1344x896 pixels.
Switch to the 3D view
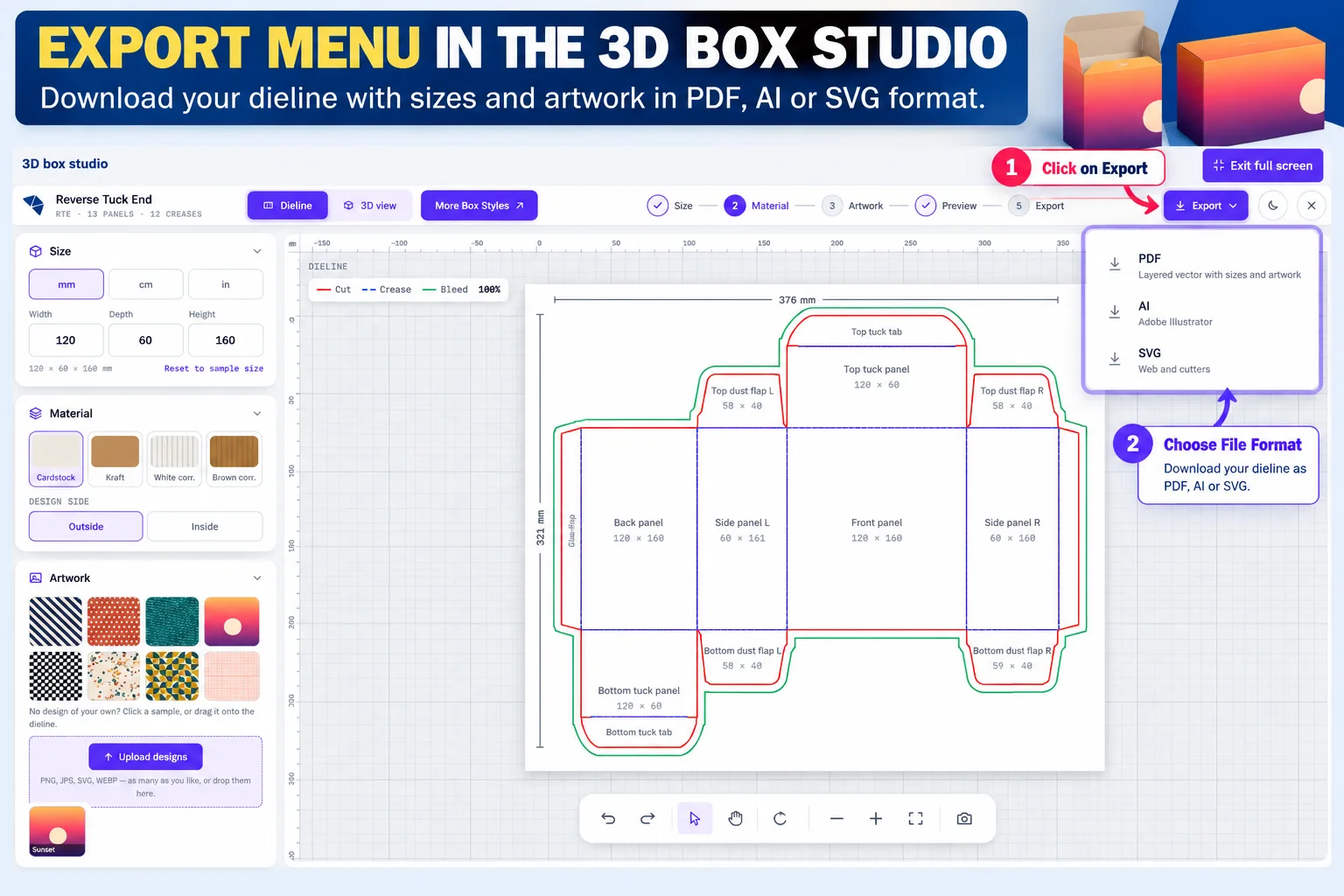click(x=370, y=206)
